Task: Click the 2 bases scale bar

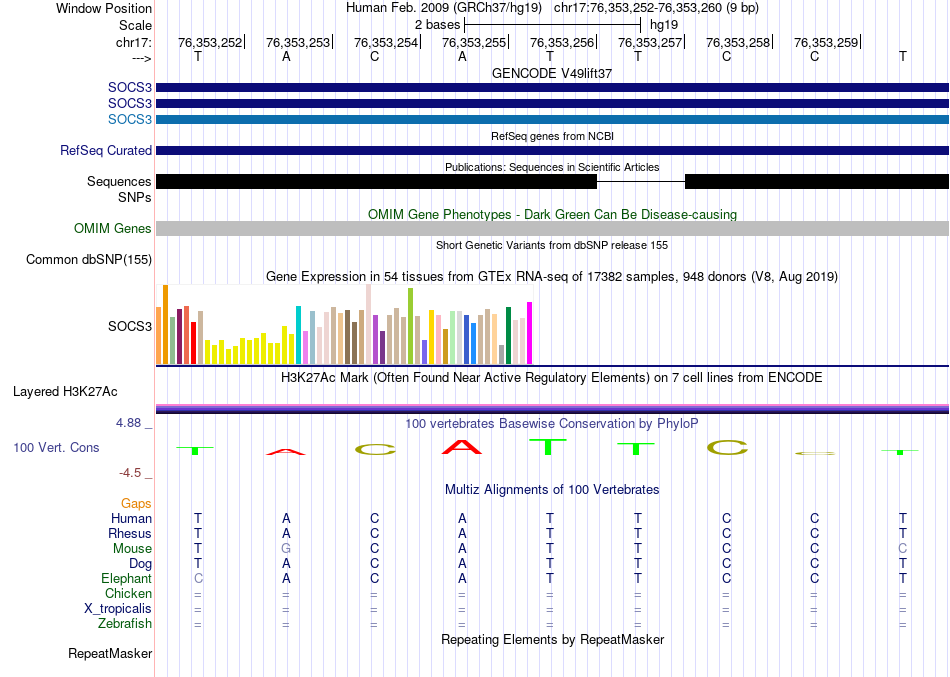Action: 552,25
